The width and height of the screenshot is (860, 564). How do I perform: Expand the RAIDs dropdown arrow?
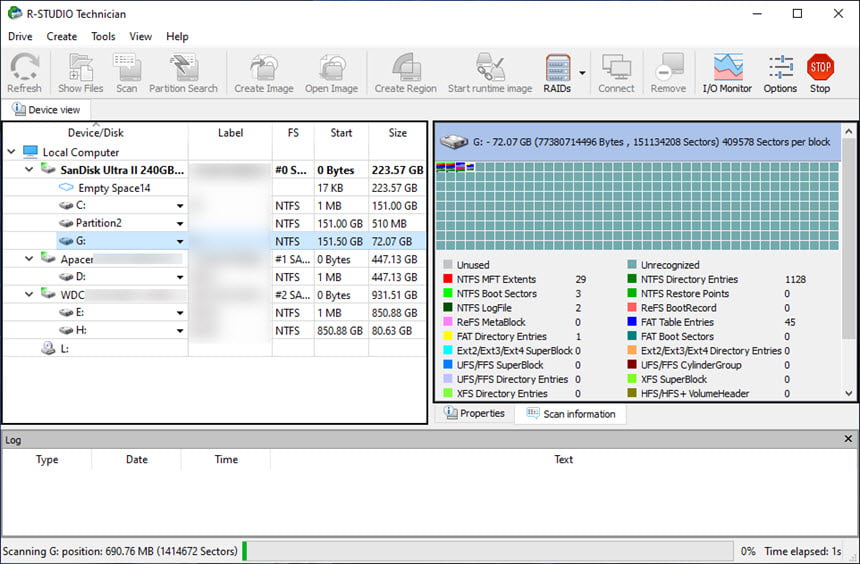point(582,73)
